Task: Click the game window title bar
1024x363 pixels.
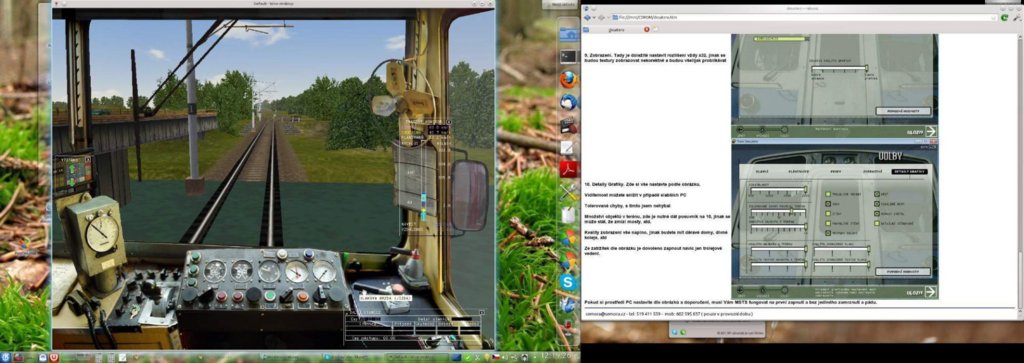Action: pos(273,4)
